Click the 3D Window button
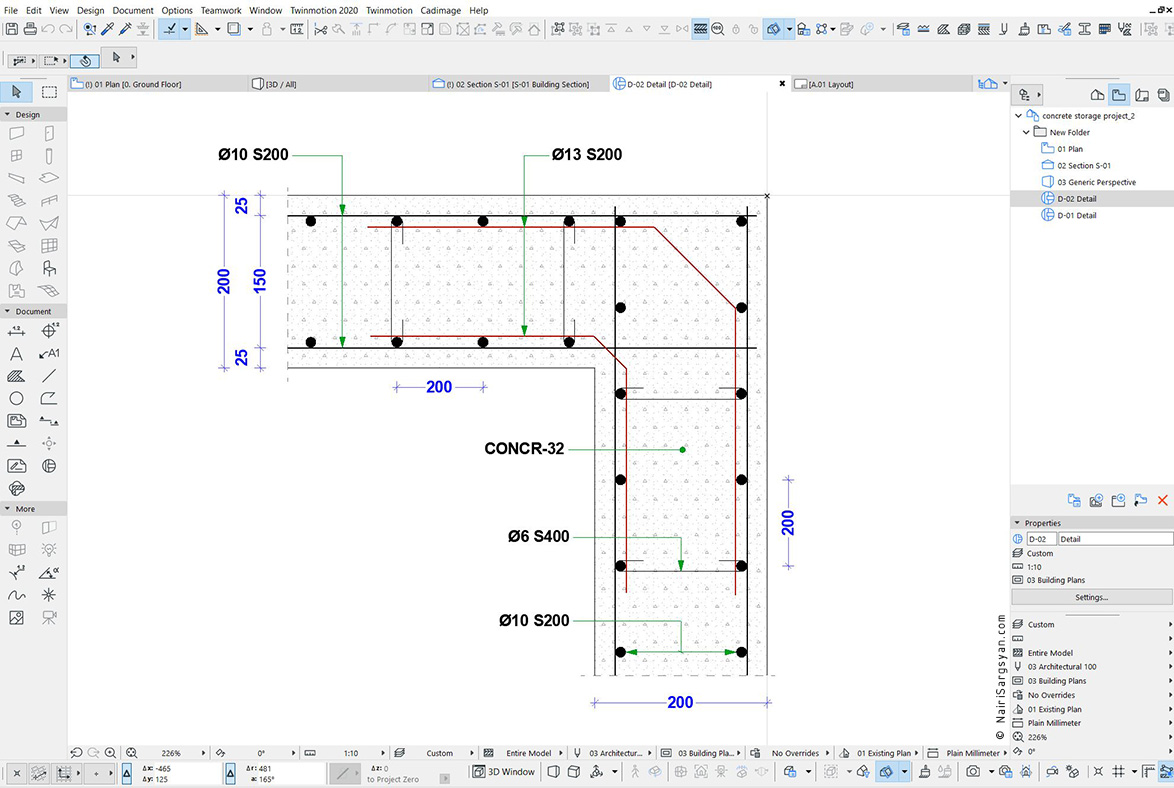The height and width of the screenshot is (788, 1174). (x=504, y=772)
